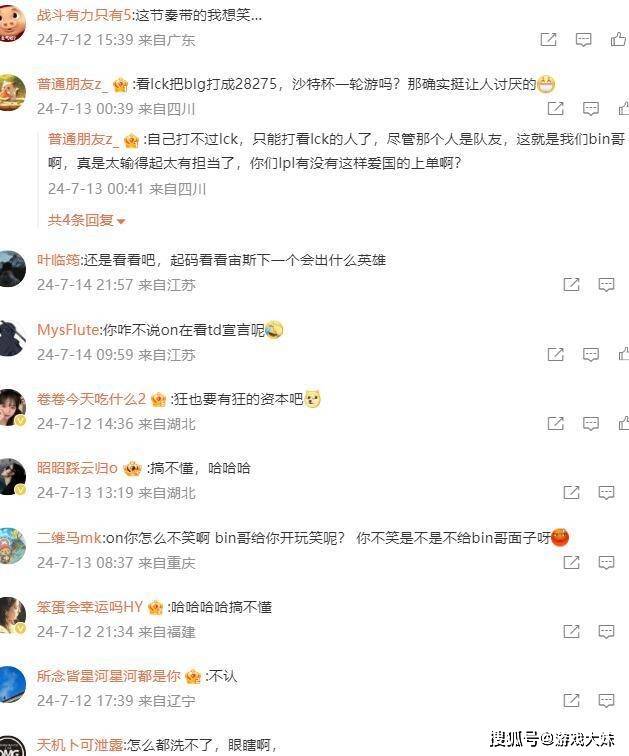Expand the 共4条回复 replies
Screen dimensions: 629x756
pyautogui.click(x=86, y=220)
